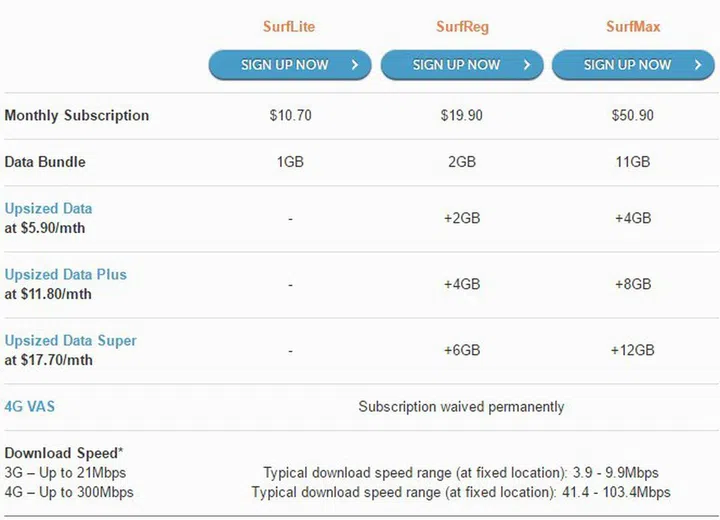This screenshot has width=720, height=520.
Task: Click the Subscription waived permanently text
Action: (x=461, y=407)
